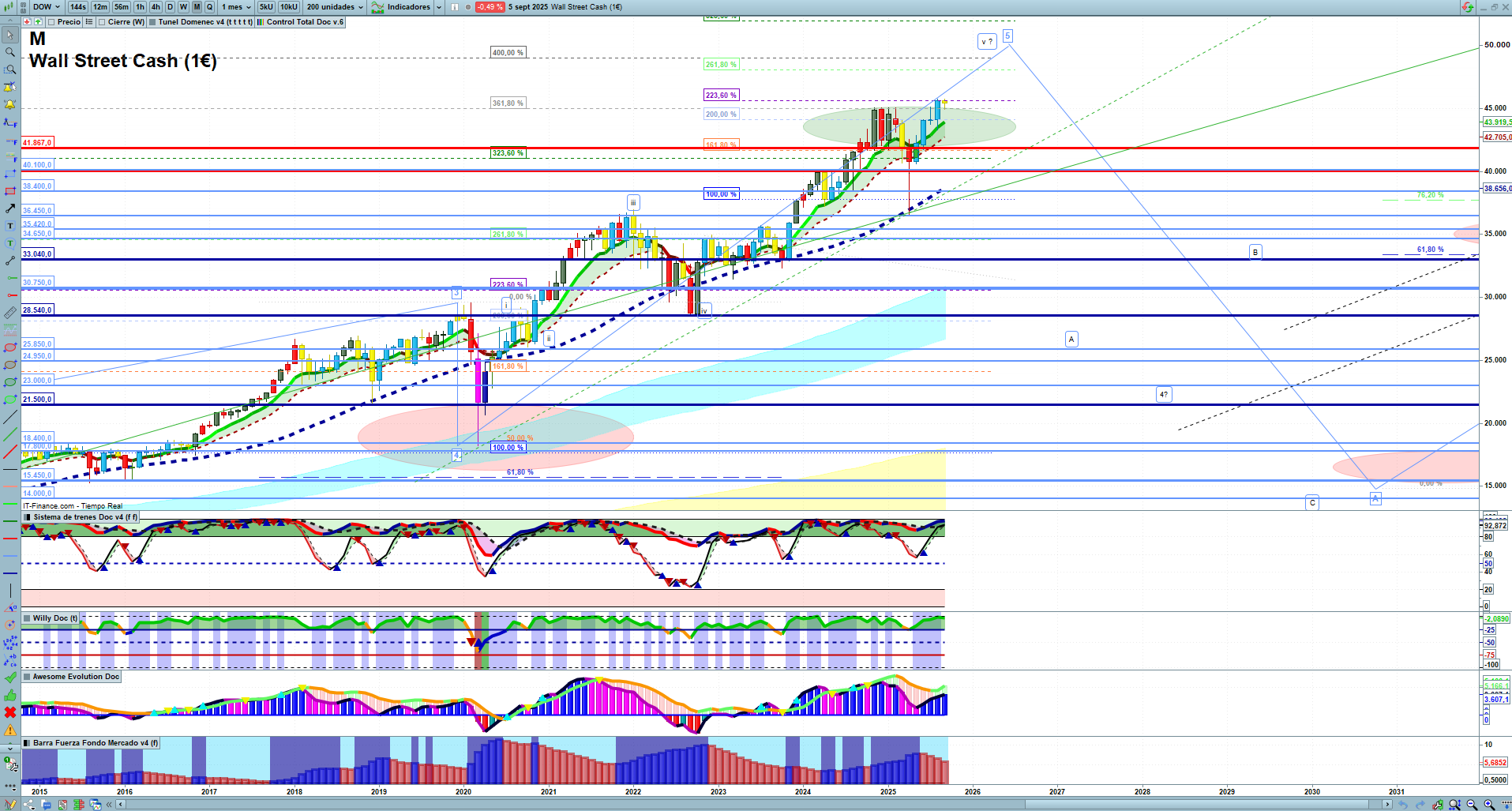Select the brown ellipse drawing tool

click(10, 365)
